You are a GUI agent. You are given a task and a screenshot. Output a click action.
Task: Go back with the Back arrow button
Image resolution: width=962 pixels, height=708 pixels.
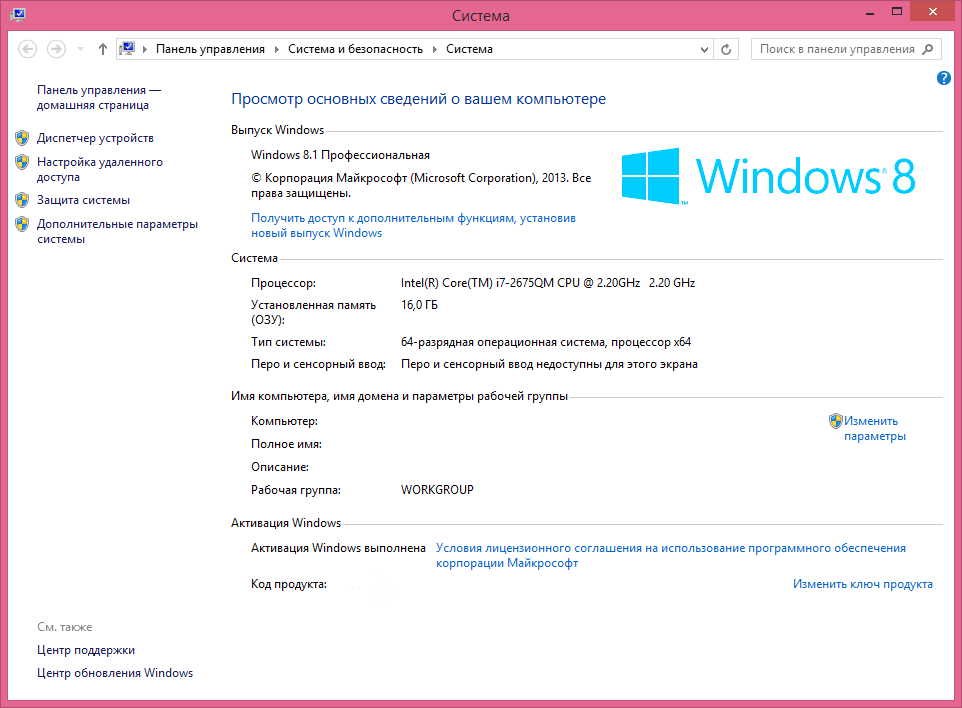click(28, 49)
